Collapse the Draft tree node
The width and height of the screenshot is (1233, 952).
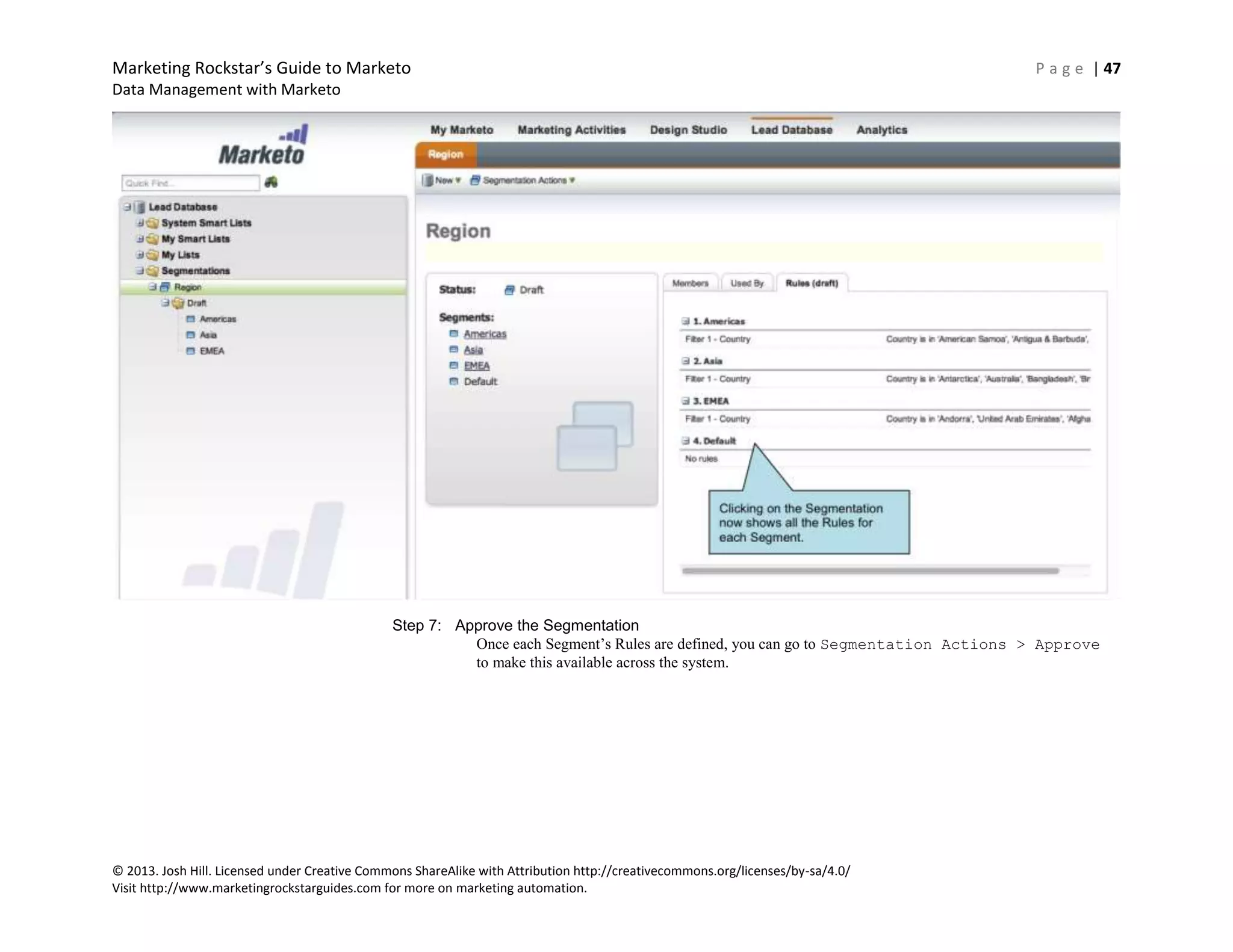tap(166, 303)
